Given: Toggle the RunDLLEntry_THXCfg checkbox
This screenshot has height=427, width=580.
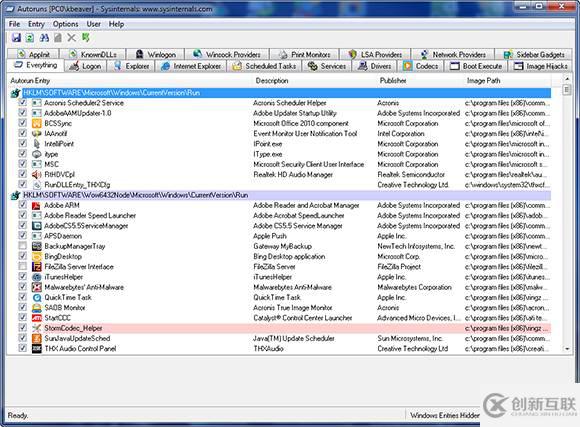Looking at the screenshot, I should coord(23,184).
